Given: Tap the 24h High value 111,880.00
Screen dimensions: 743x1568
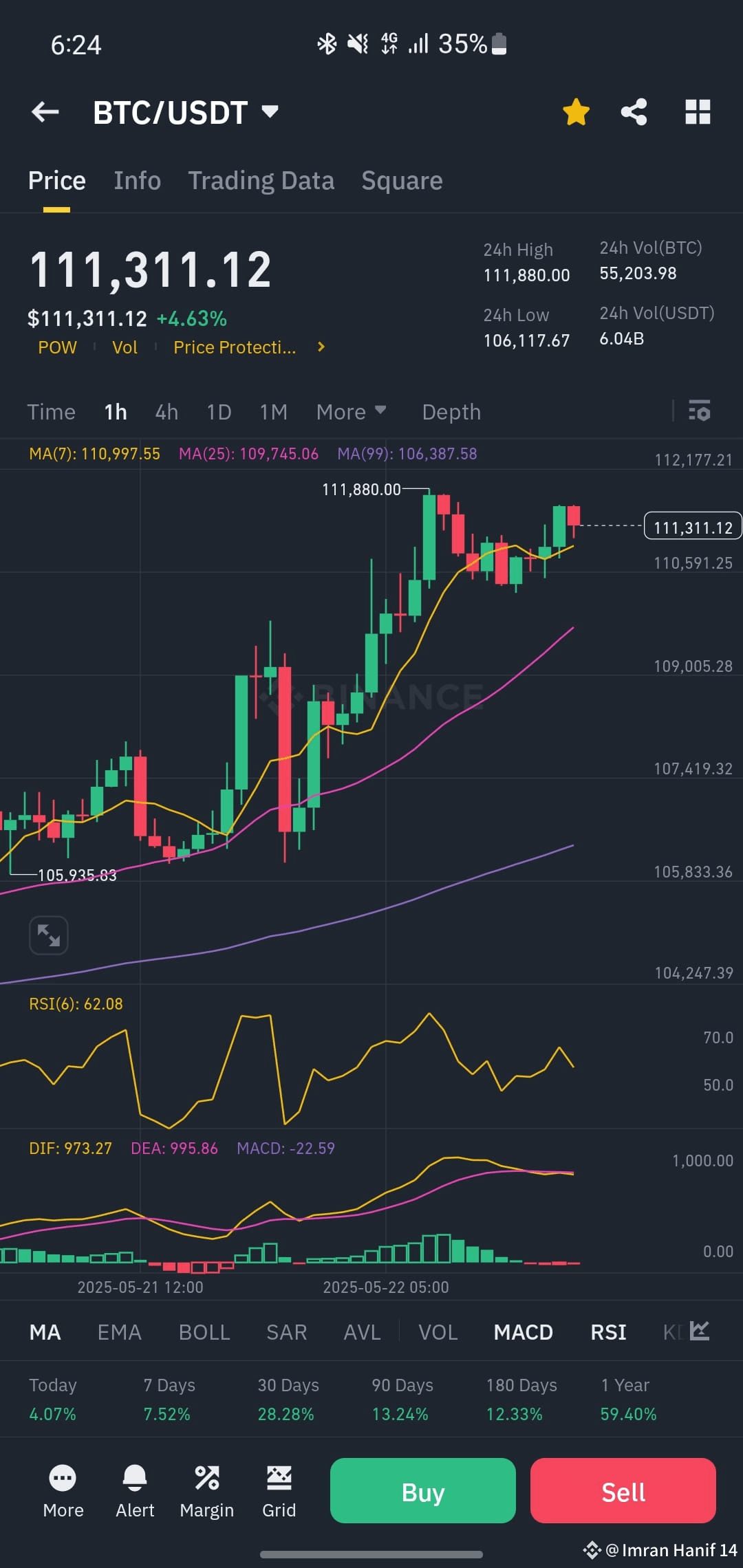Looking at the screenshot, I should (x=526, y=276).
